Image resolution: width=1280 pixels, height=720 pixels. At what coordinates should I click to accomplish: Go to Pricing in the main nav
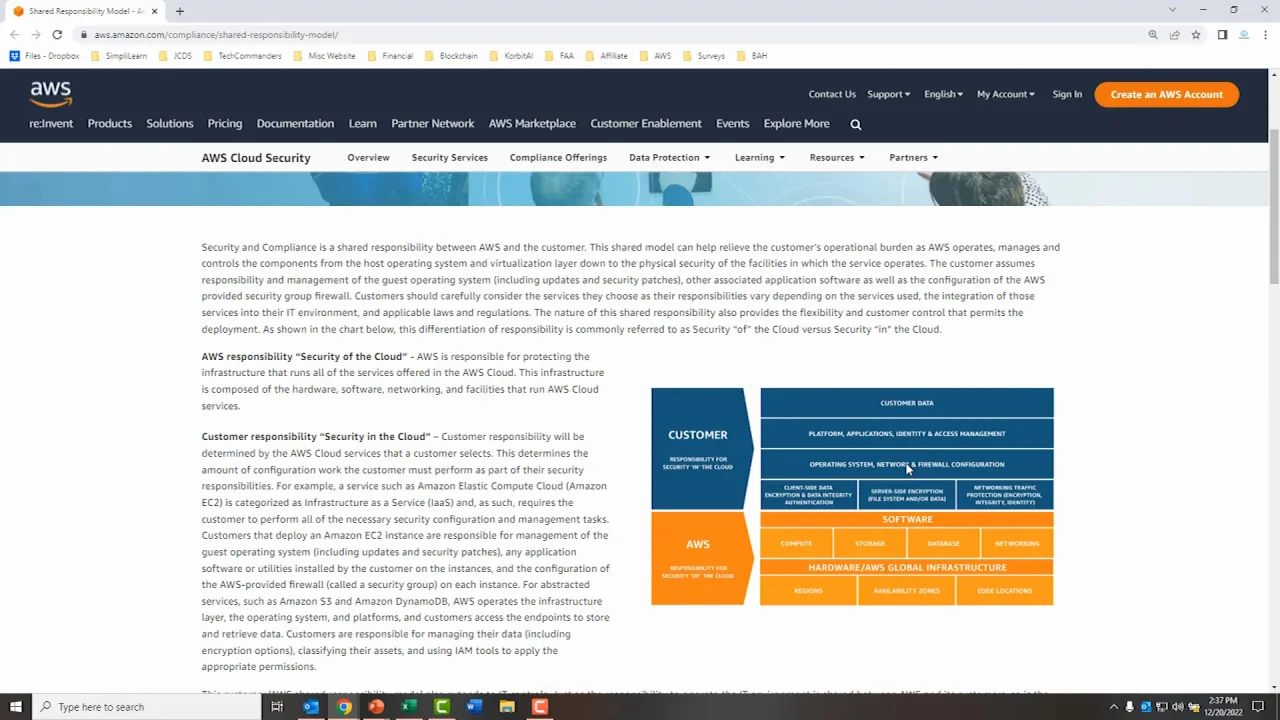pyautogui.click(x=225, y=123)
